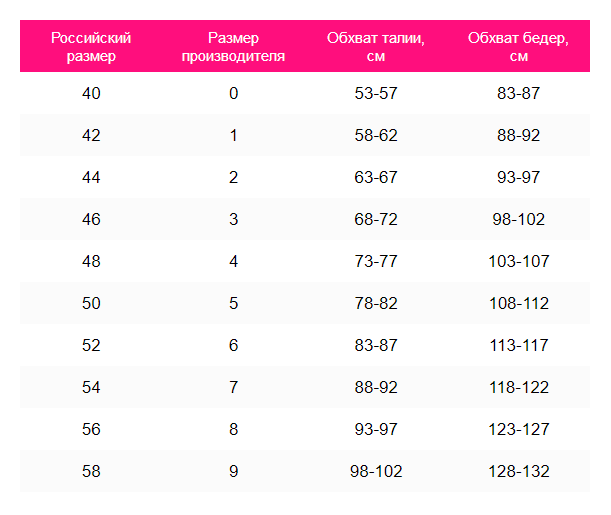Click manufacturer size 9 cell
The height and width of the screenshot is (515, 611).
[233, 471]
